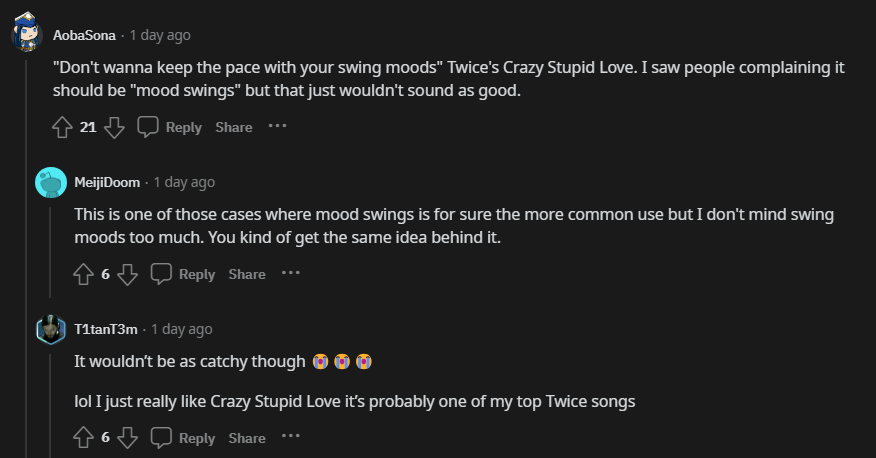Upvote MeijiDoom's comment
Screen dimensions: 876x458
tap(84, 274)
